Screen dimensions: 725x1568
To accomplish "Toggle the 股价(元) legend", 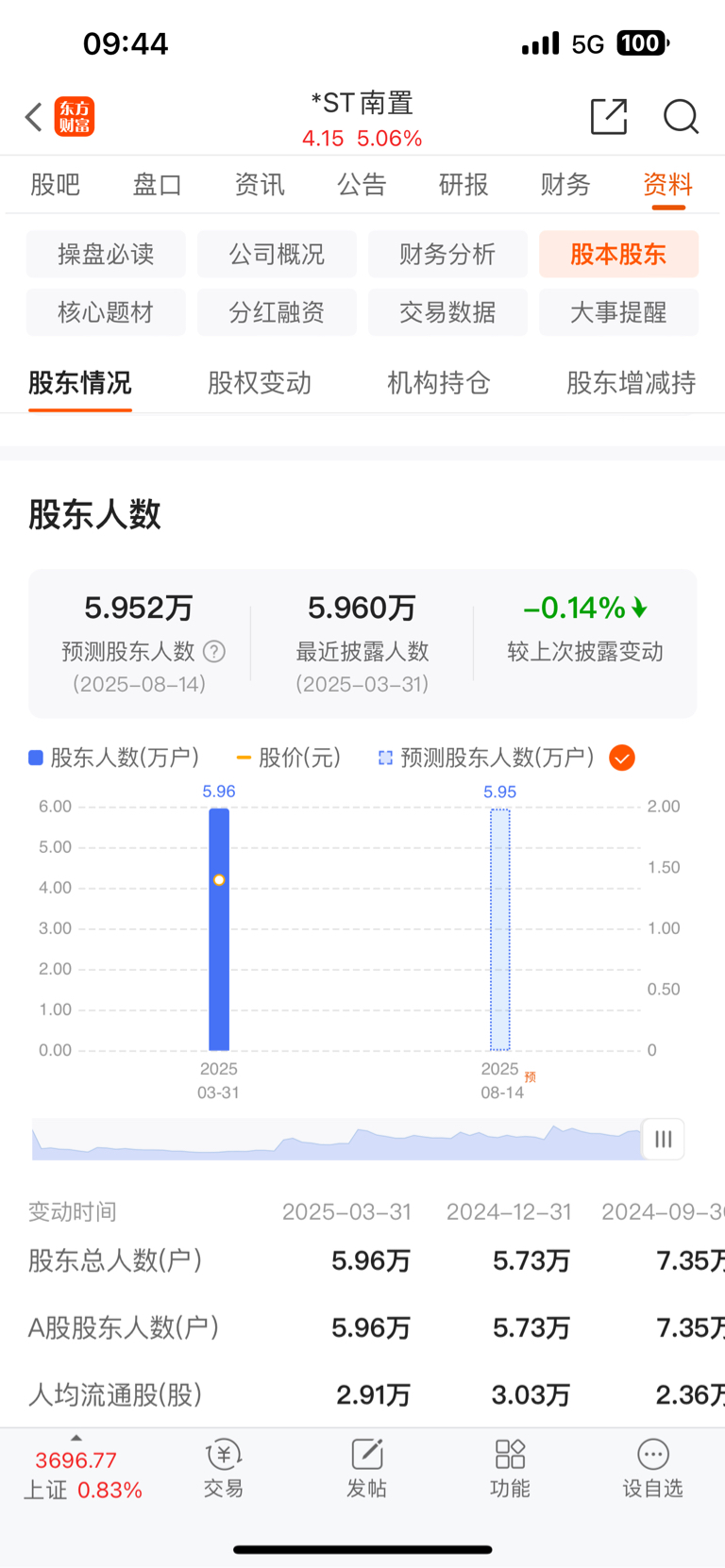I will [x=289, y=758].
